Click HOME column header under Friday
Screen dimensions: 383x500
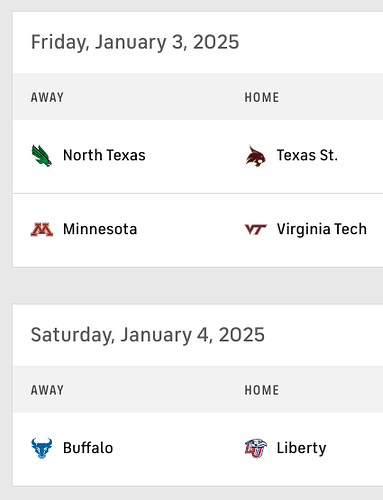point(262,98)
